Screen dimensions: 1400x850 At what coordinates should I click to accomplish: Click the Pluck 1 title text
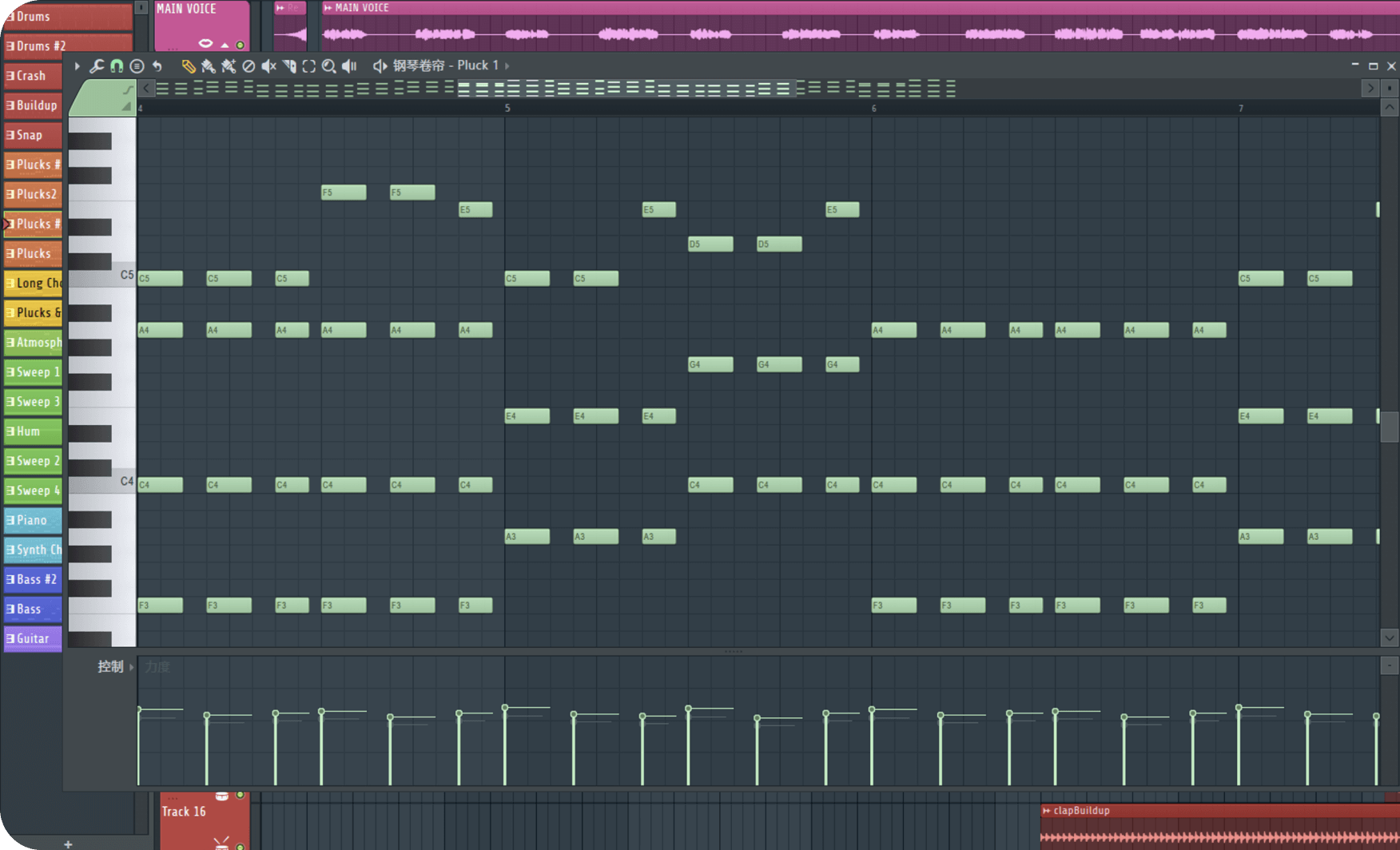tap(478, 66)
